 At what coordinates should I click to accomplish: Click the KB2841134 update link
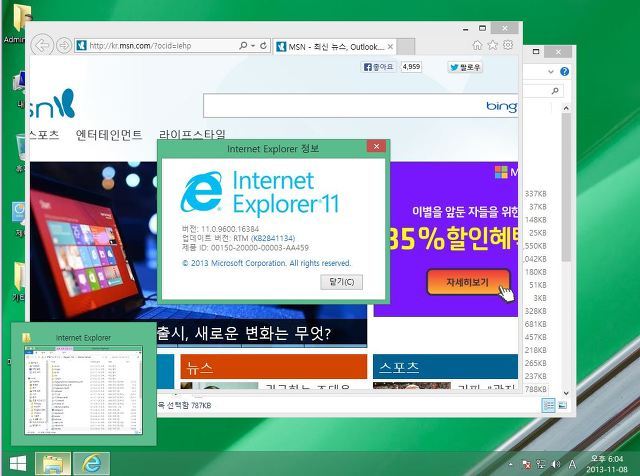[x=273, y=238]
